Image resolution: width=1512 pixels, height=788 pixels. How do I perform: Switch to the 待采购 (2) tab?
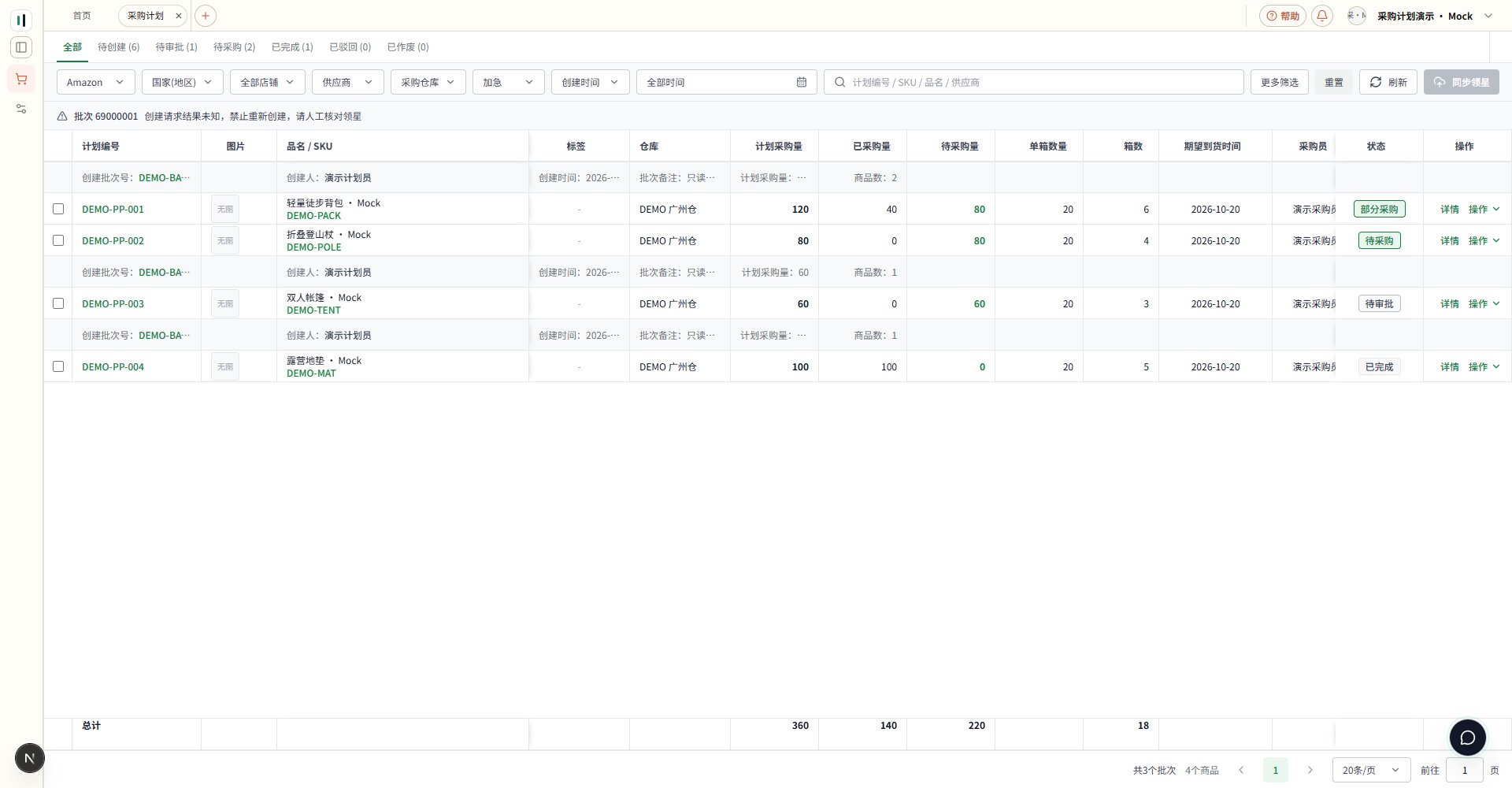click(x=234, y=47)
